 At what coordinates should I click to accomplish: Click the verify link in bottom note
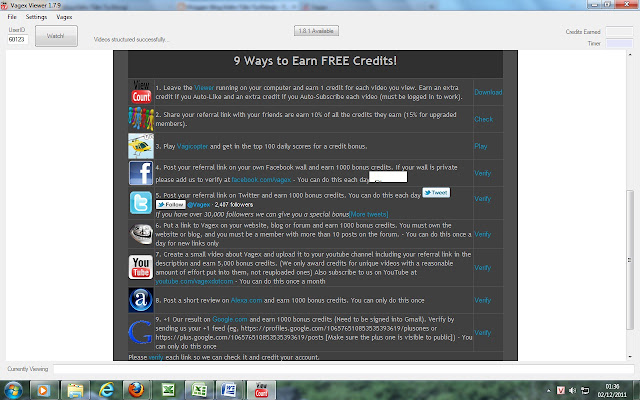156,357
